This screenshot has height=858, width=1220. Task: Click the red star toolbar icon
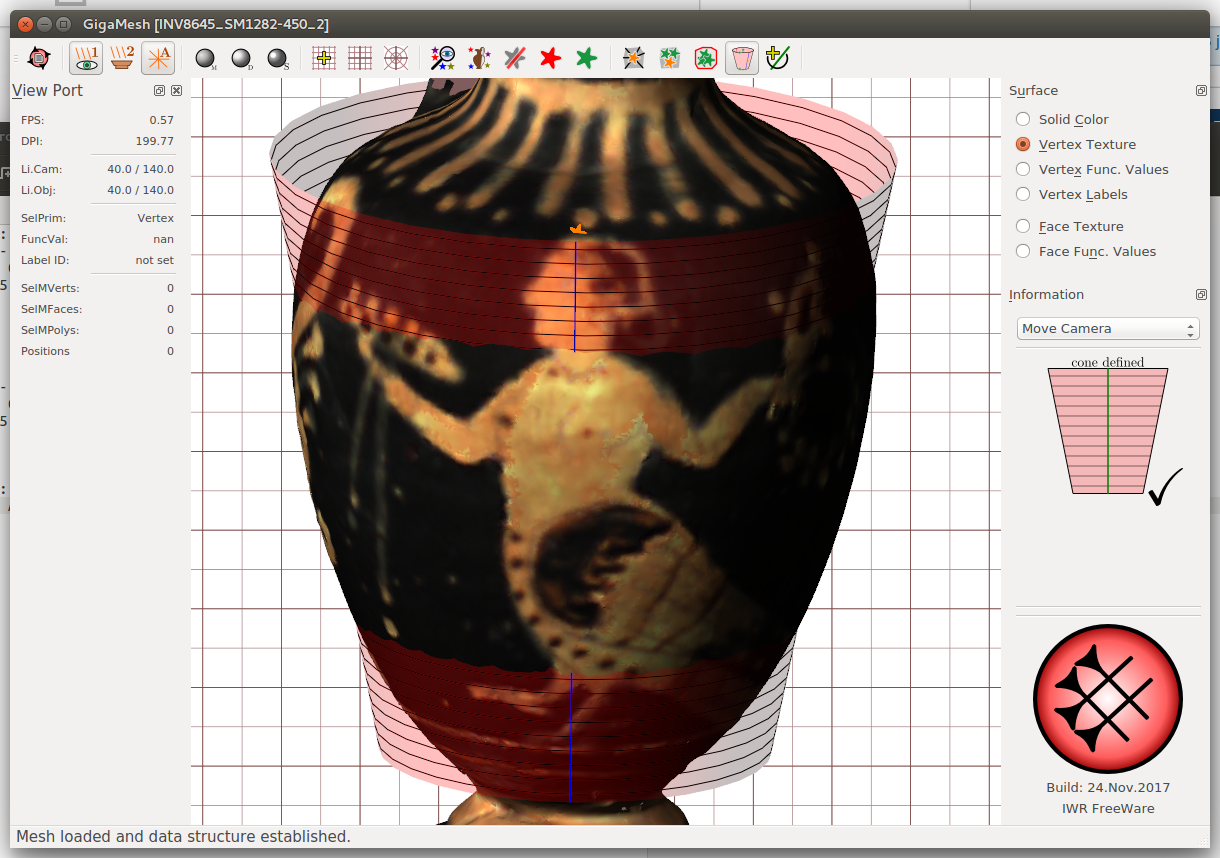(x=550, y=59)
